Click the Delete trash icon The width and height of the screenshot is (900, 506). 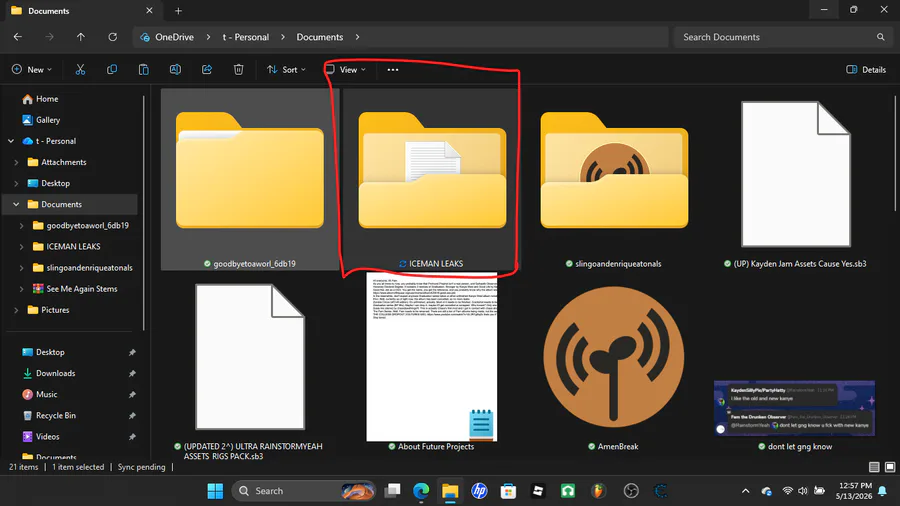pos(238,69)
